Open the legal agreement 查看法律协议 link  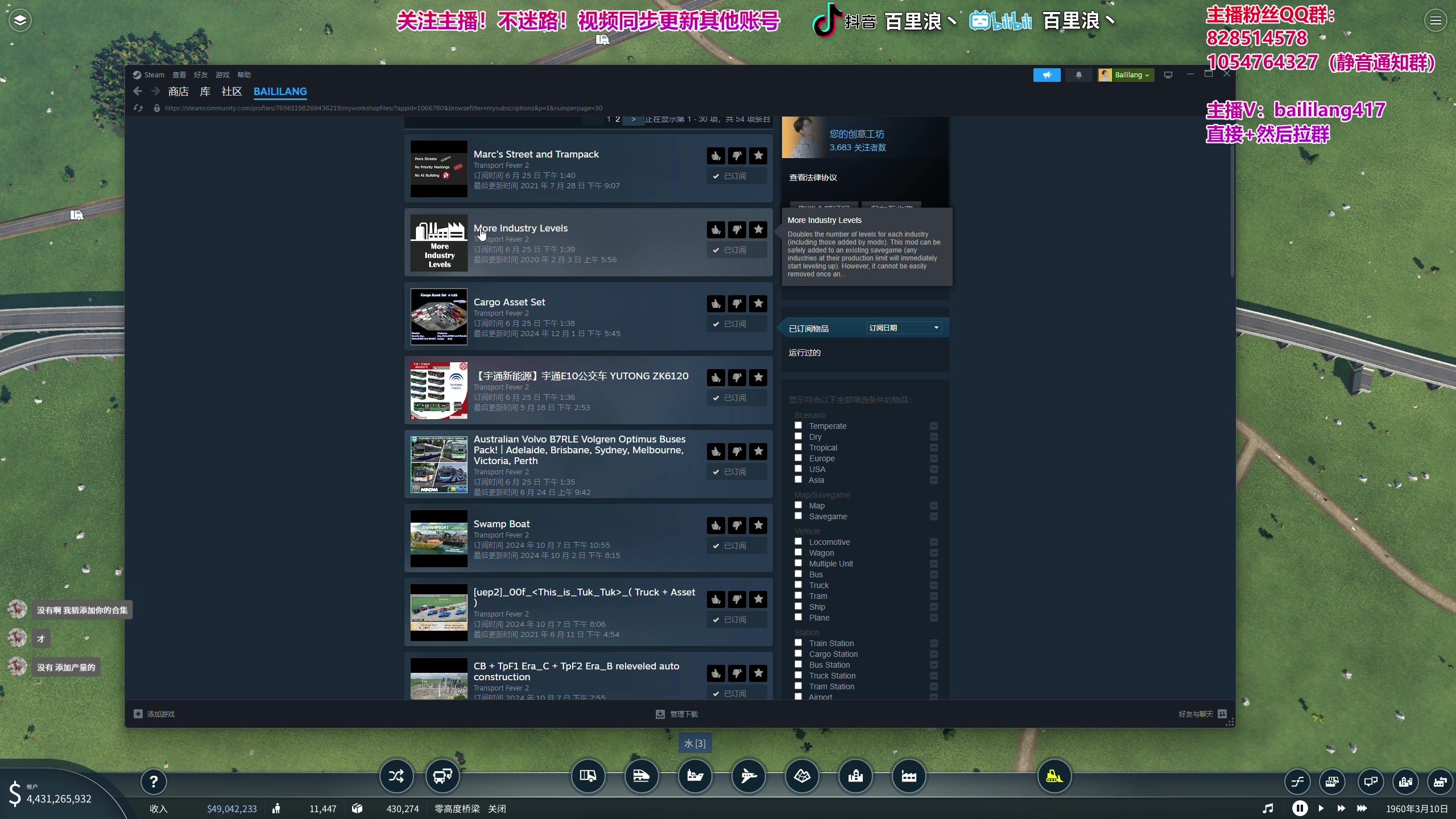tap(813, 177)
